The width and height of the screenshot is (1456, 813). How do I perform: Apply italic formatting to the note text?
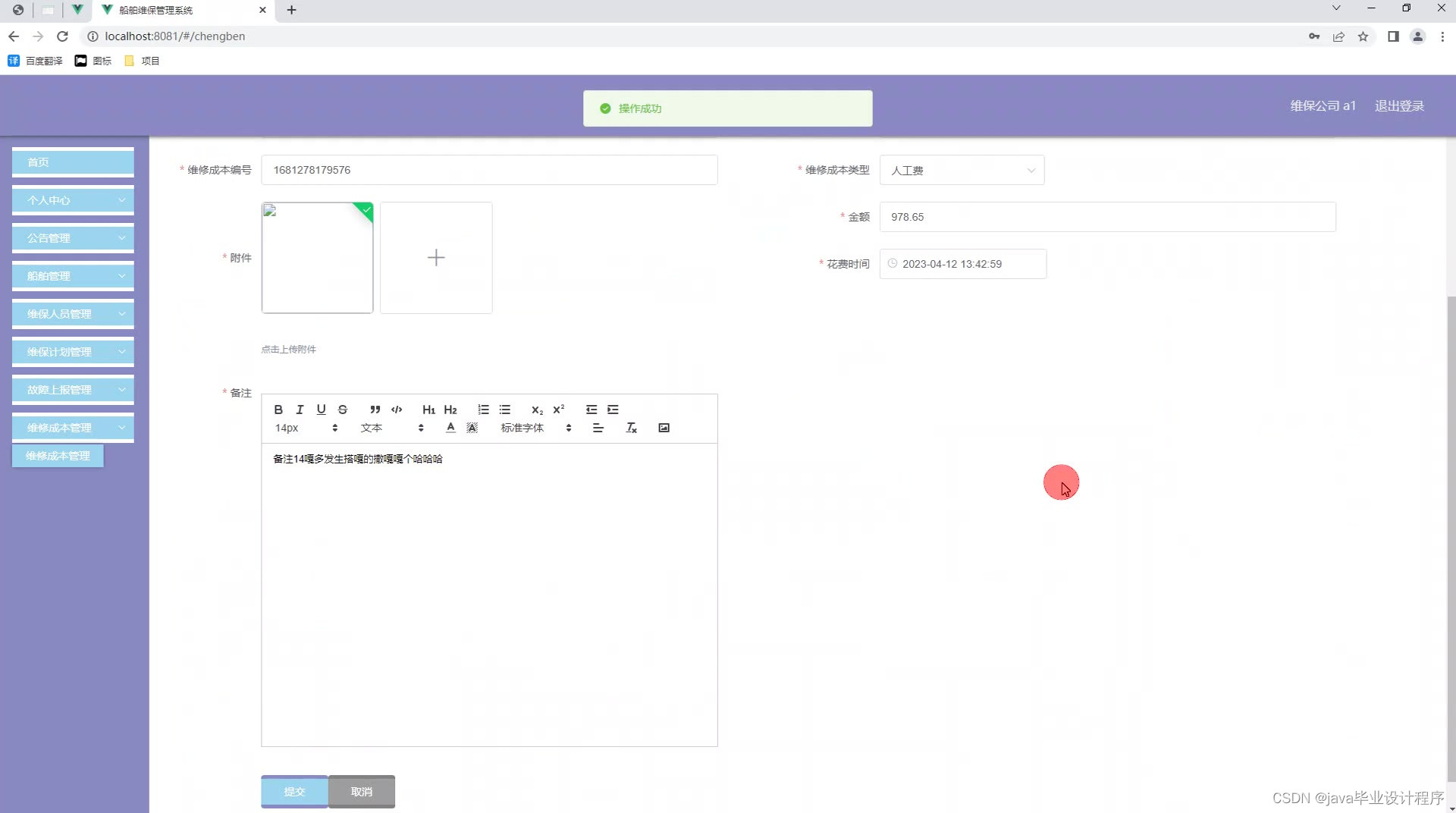pos(300,410)
